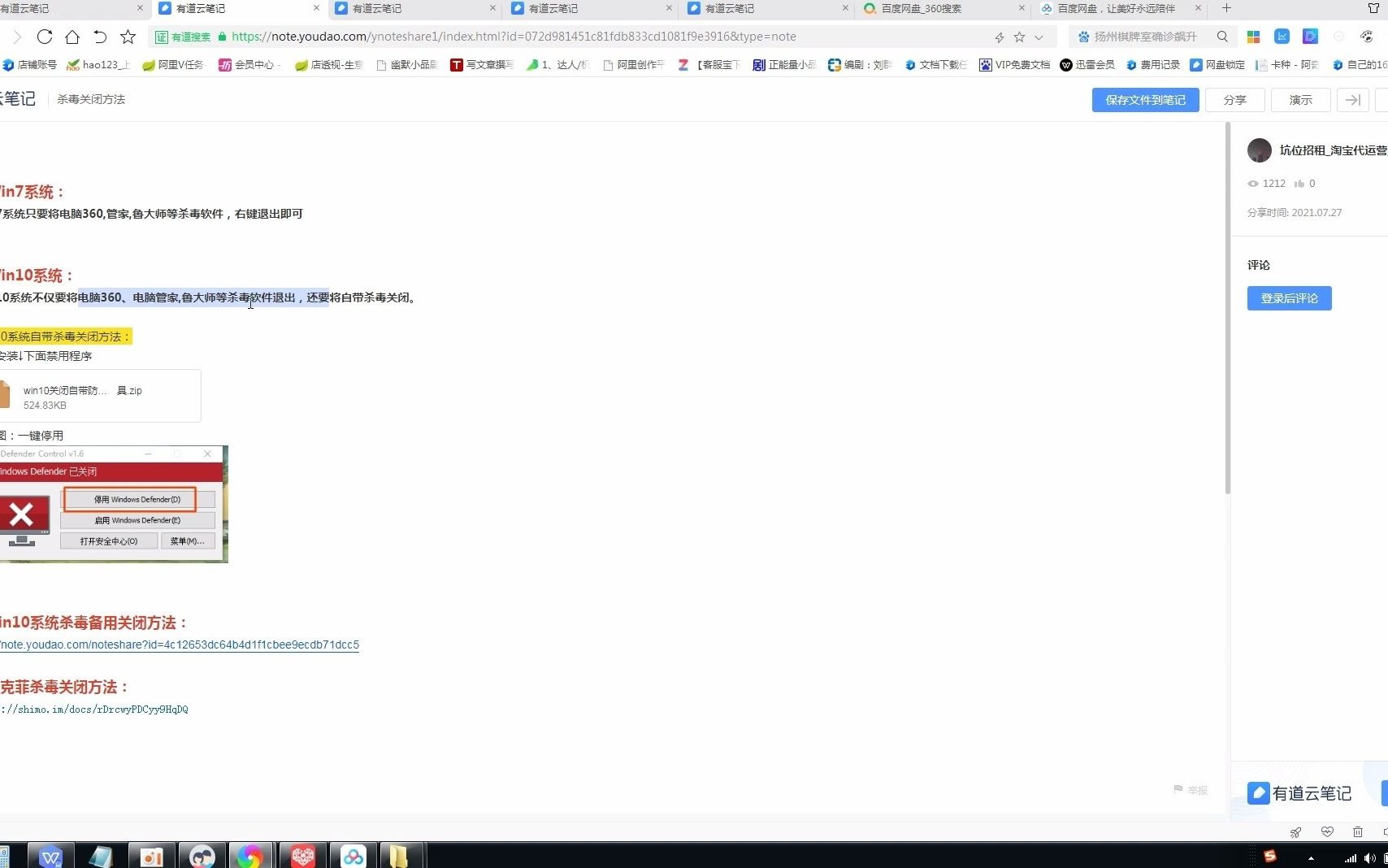Switch to the fifth 有道云笔记 tab

pos(767,9)
